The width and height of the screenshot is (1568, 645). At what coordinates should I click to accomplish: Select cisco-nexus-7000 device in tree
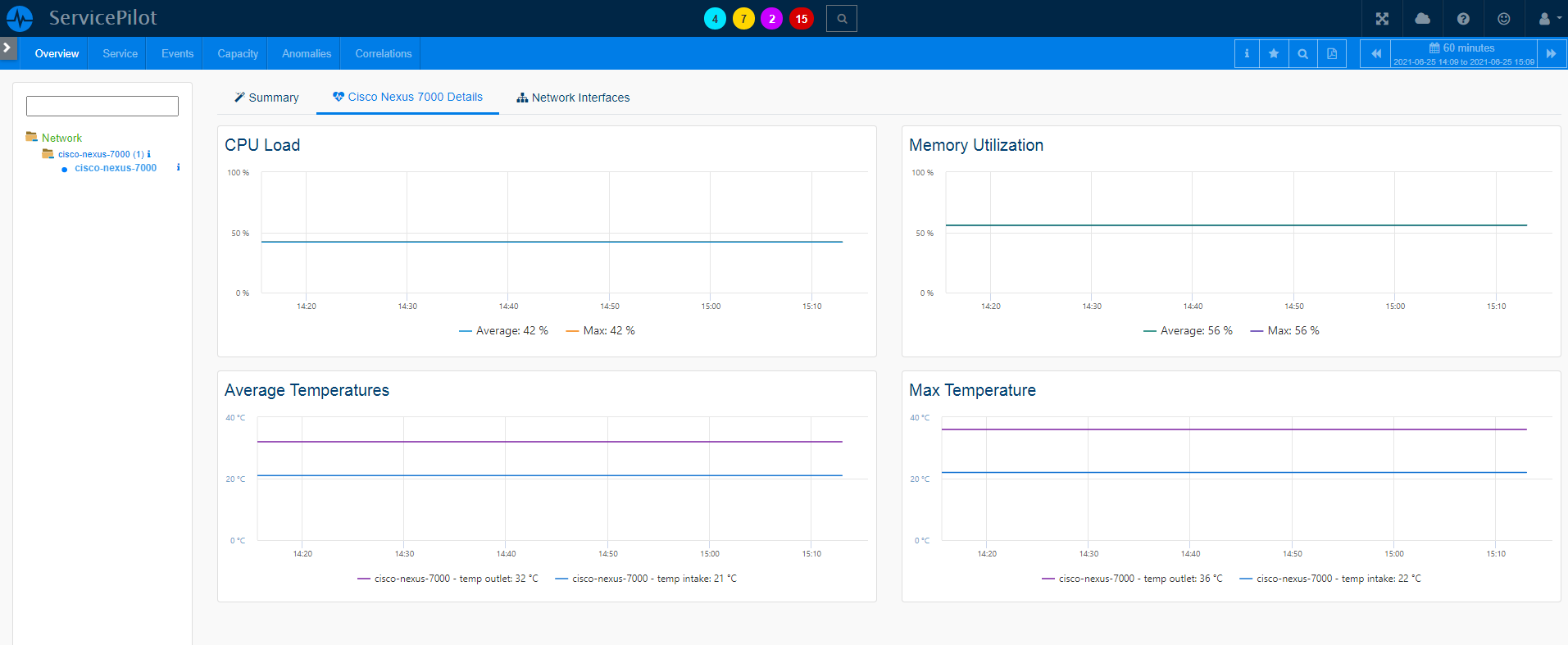point(116,168)
